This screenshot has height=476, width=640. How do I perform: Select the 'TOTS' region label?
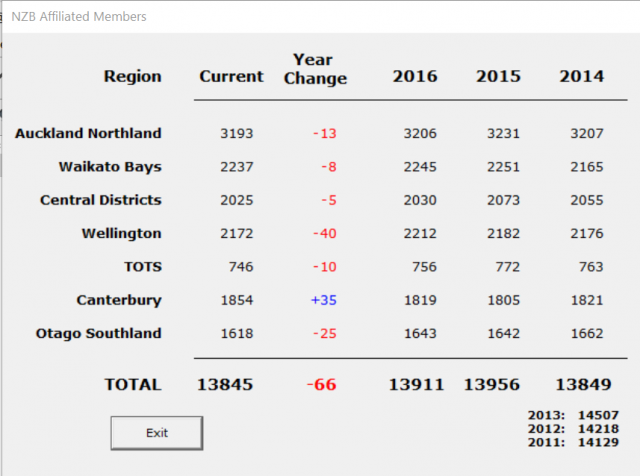coord(143,267)
